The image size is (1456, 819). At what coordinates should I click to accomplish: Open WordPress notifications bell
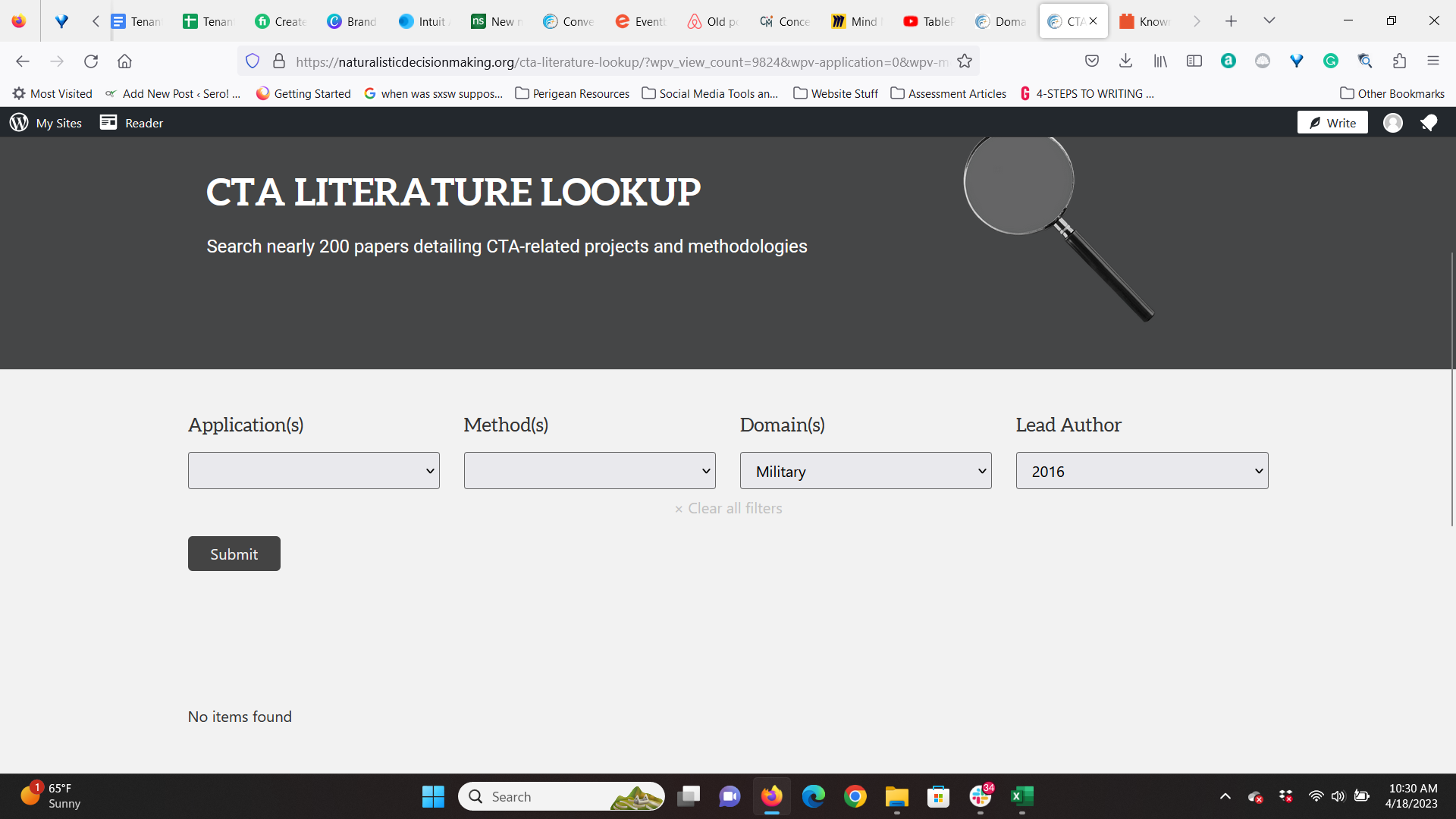pos(1429,123)
